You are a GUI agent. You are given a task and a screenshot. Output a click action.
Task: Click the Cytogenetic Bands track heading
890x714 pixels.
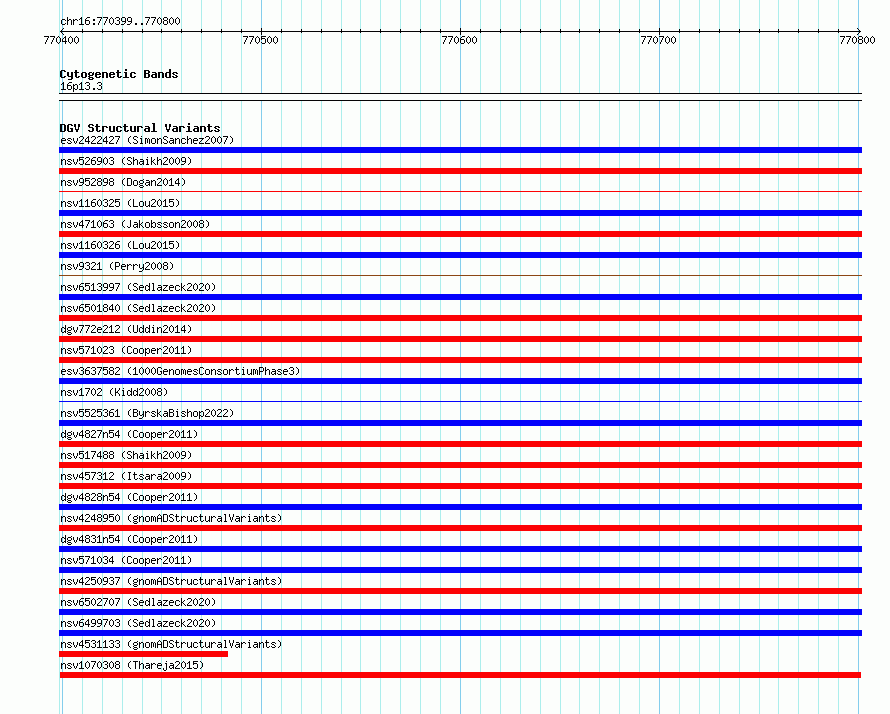pos(119,74)
